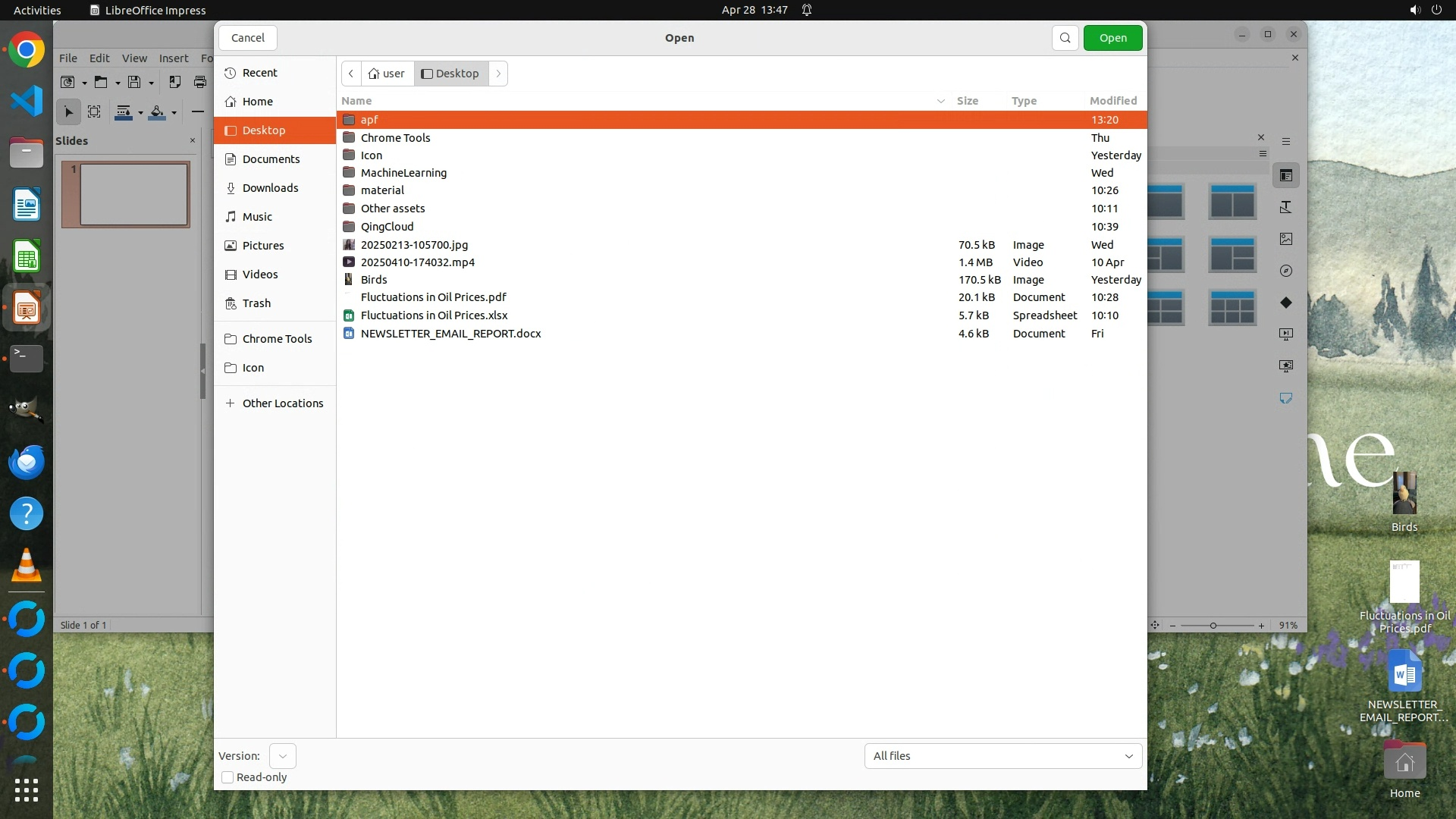Open the Gallery sidebar icon
1456x819 pixels.
[x=1286, y=239]
